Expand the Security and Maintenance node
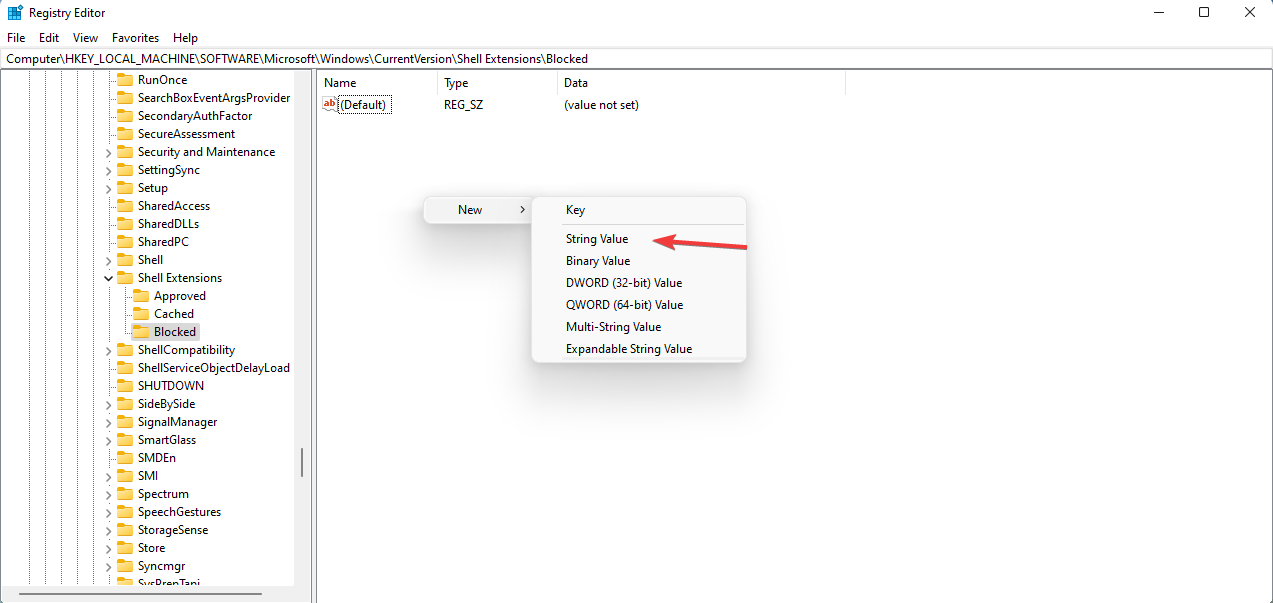Viewport: 1273px width, 603px height. click(108, 152)
